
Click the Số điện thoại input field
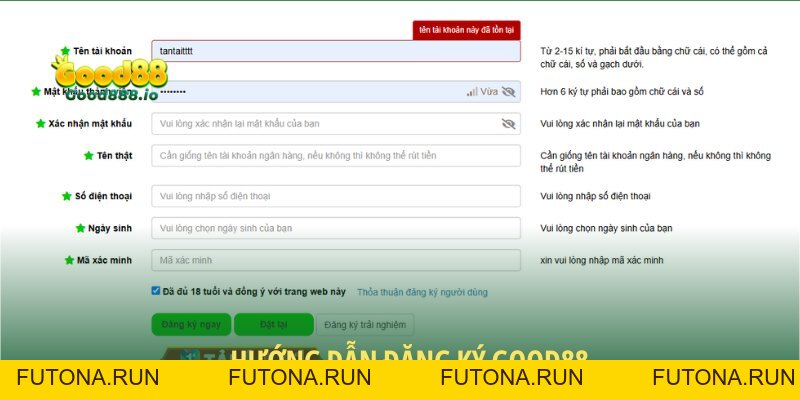tap(336, 196)
